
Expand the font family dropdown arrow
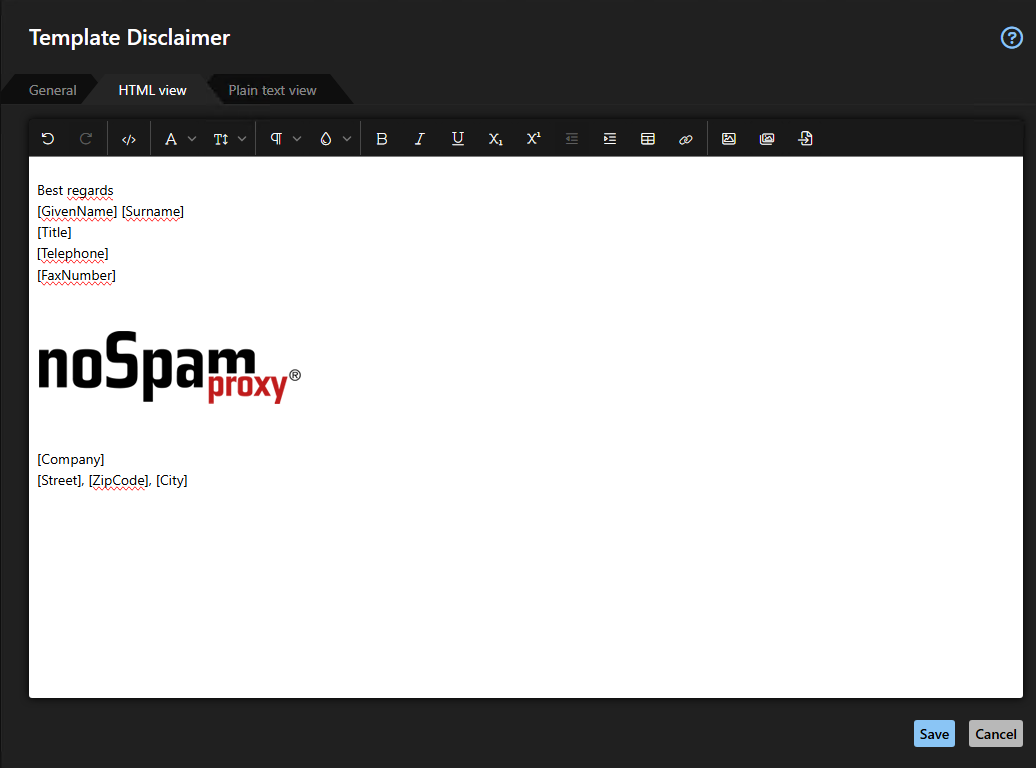(x=192, y=139)
